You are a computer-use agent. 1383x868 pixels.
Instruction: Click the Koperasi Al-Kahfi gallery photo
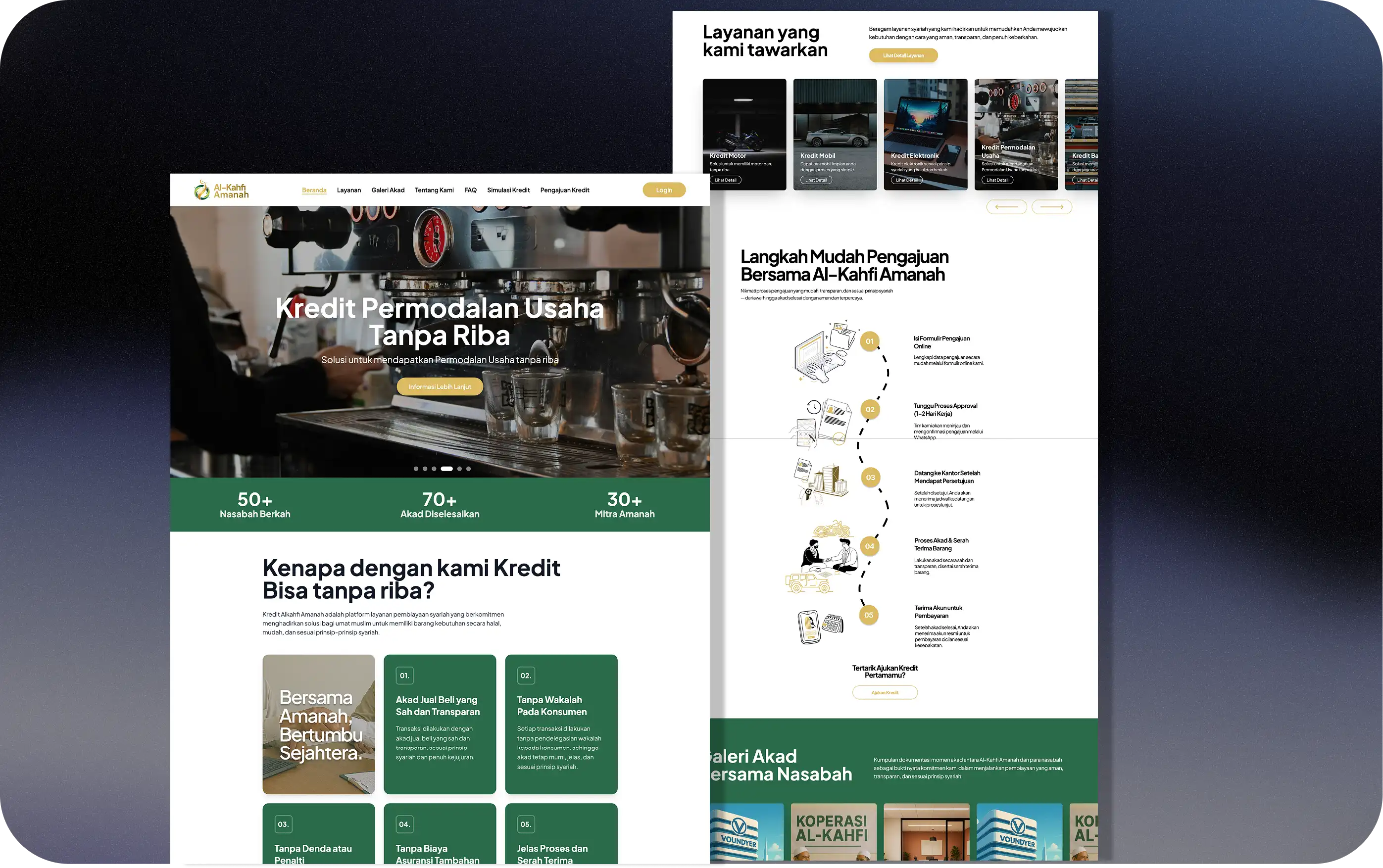click(834, 832)
